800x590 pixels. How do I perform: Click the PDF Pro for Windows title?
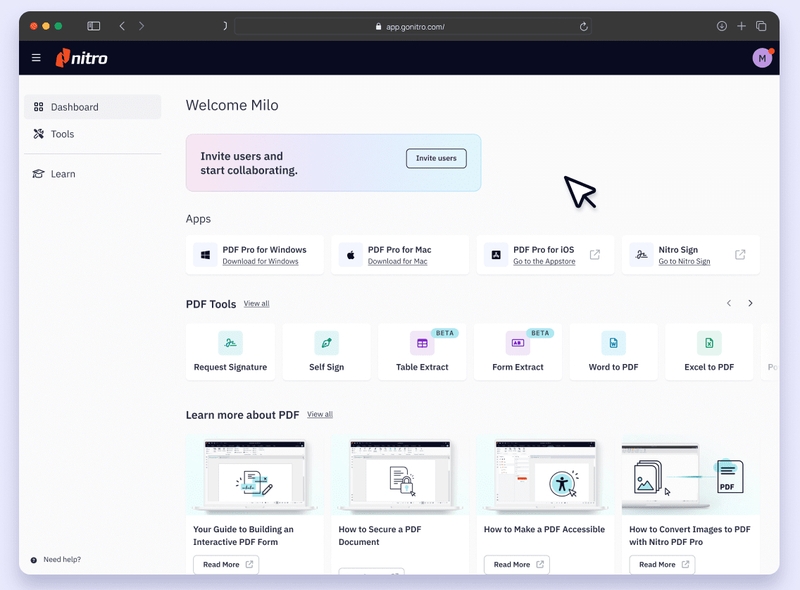pyautogui.click(x=264, y=250)
